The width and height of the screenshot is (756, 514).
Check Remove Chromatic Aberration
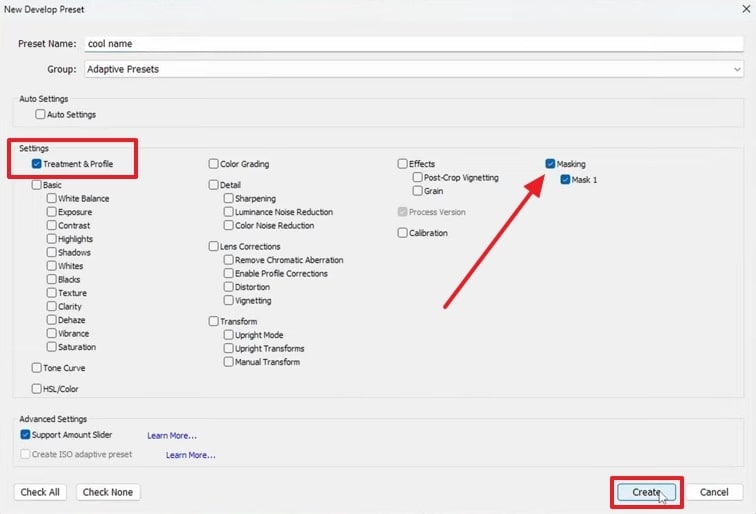pyautogui.click(x=229, y=260)
